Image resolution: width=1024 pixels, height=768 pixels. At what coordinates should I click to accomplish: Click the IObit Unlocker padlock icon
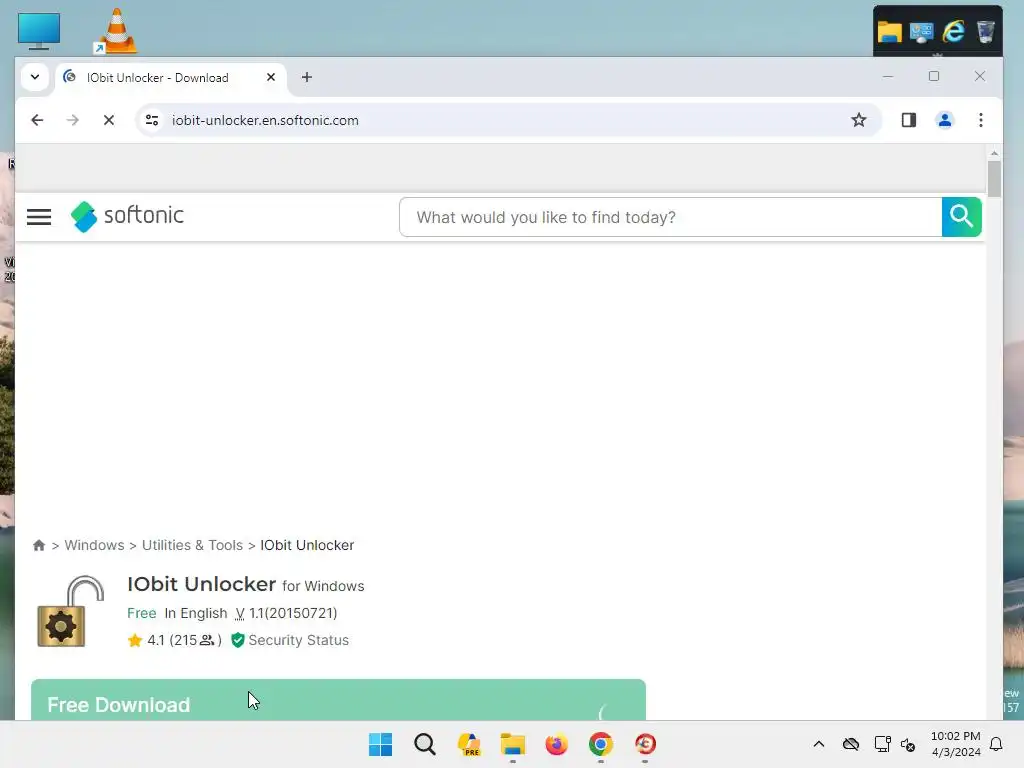coord(70,611)
